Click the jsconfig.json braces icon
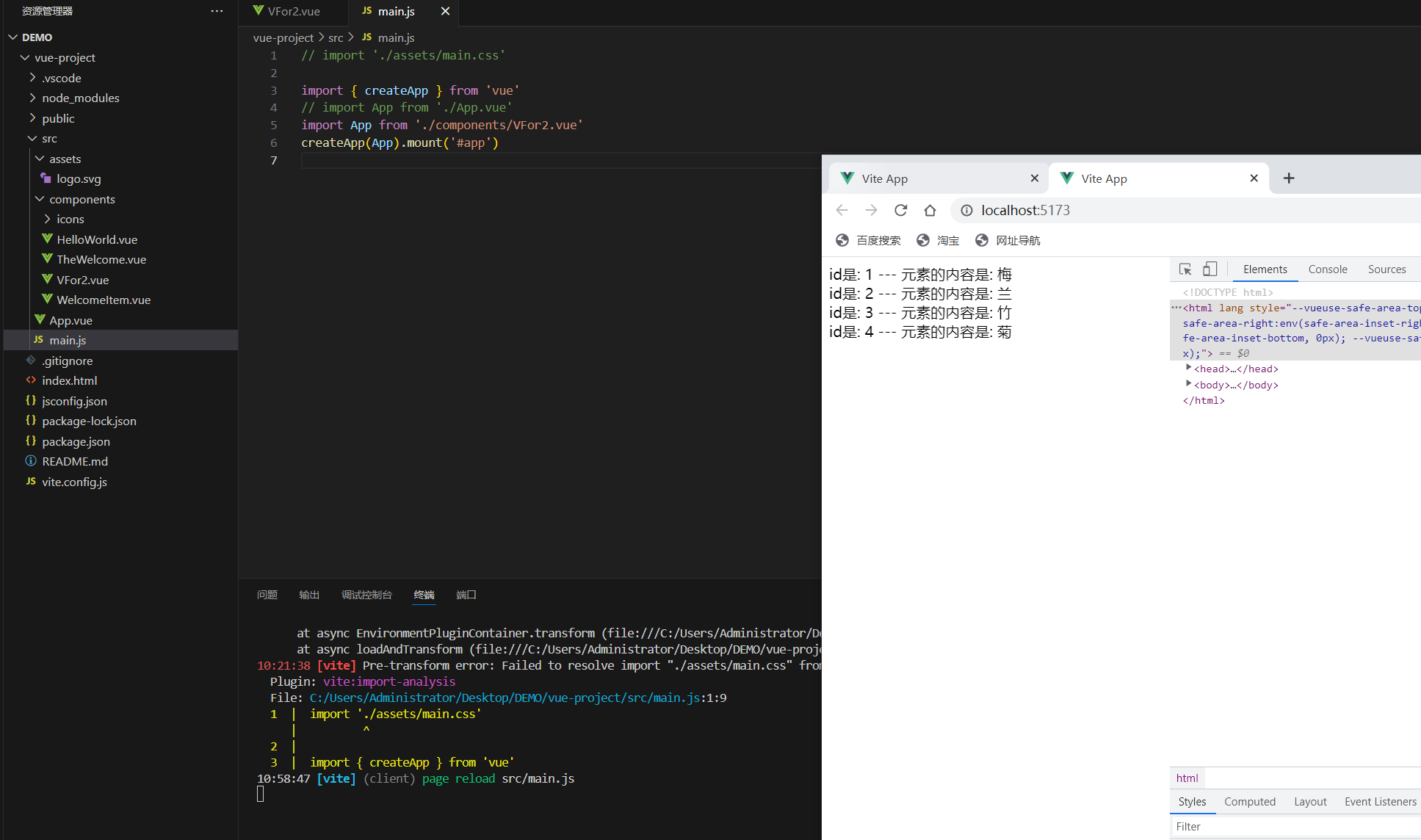Viewport: 1421px width, 840px height. point(31,401)
